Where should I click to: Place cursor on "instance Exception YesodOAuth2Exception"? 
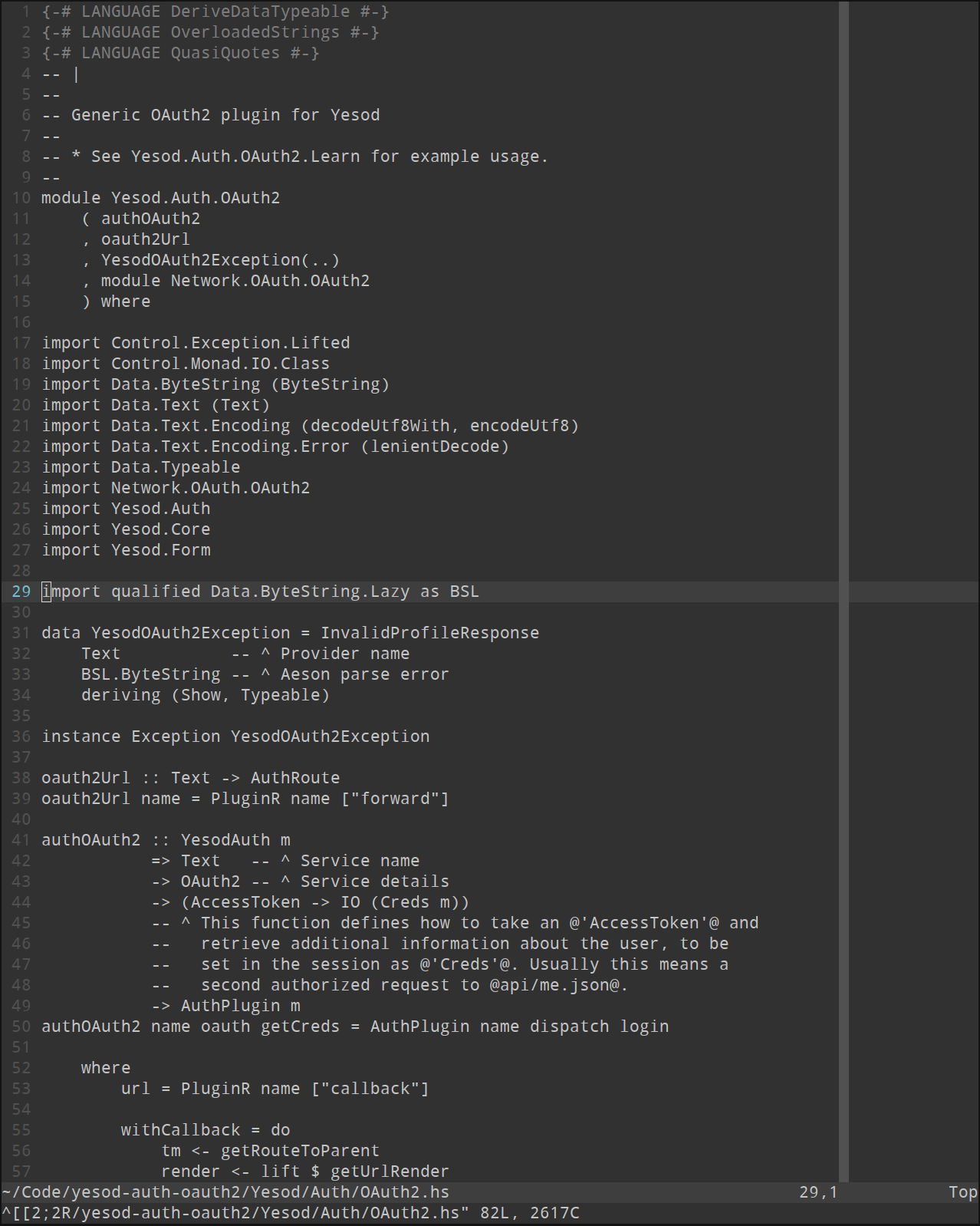coord(235,737)
